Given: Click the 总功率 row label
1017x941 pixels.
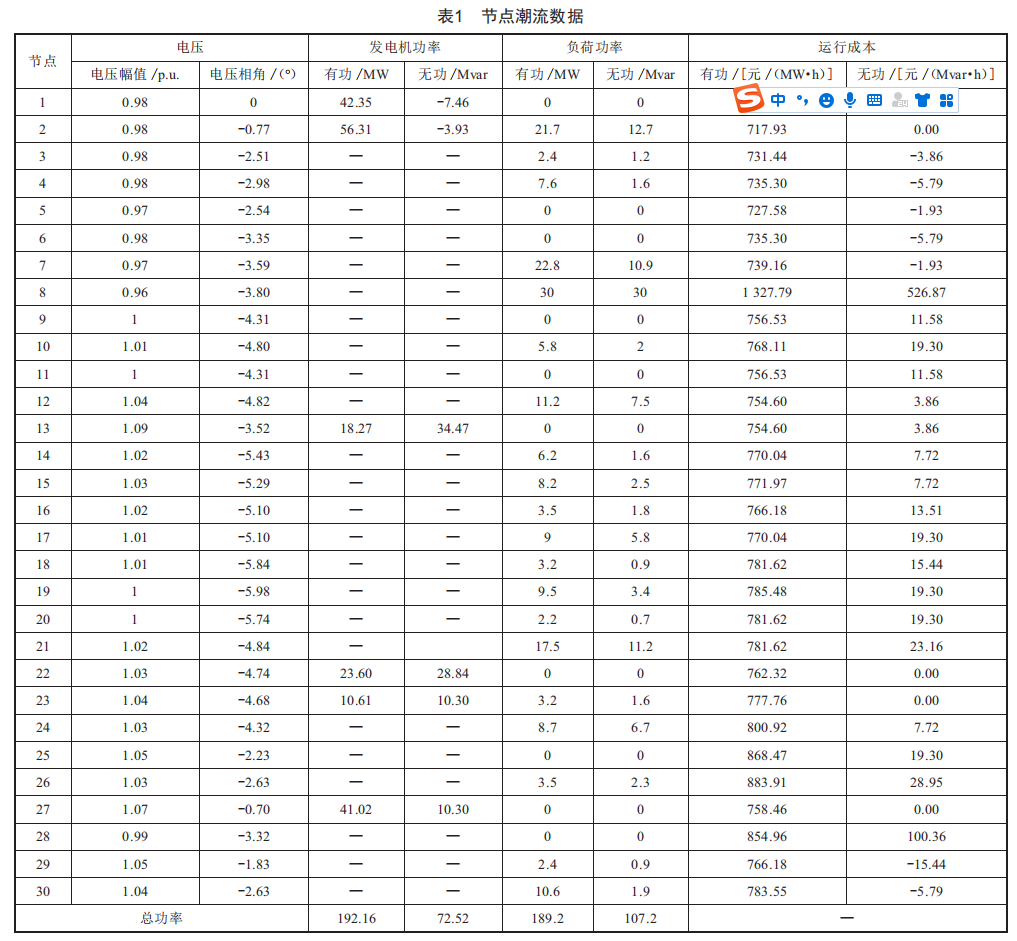Looking at the screenshot, I should [x=161, y=918].
